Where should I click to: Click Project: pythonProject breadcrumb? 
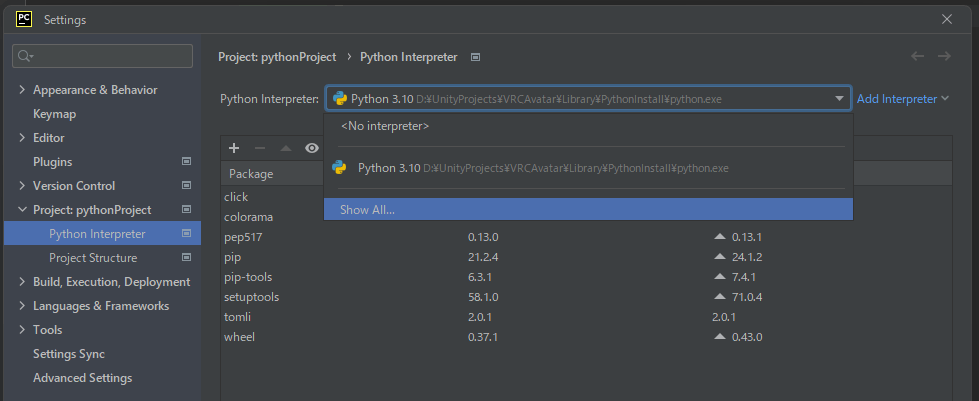pyautogui.click(x=277, y=57)
